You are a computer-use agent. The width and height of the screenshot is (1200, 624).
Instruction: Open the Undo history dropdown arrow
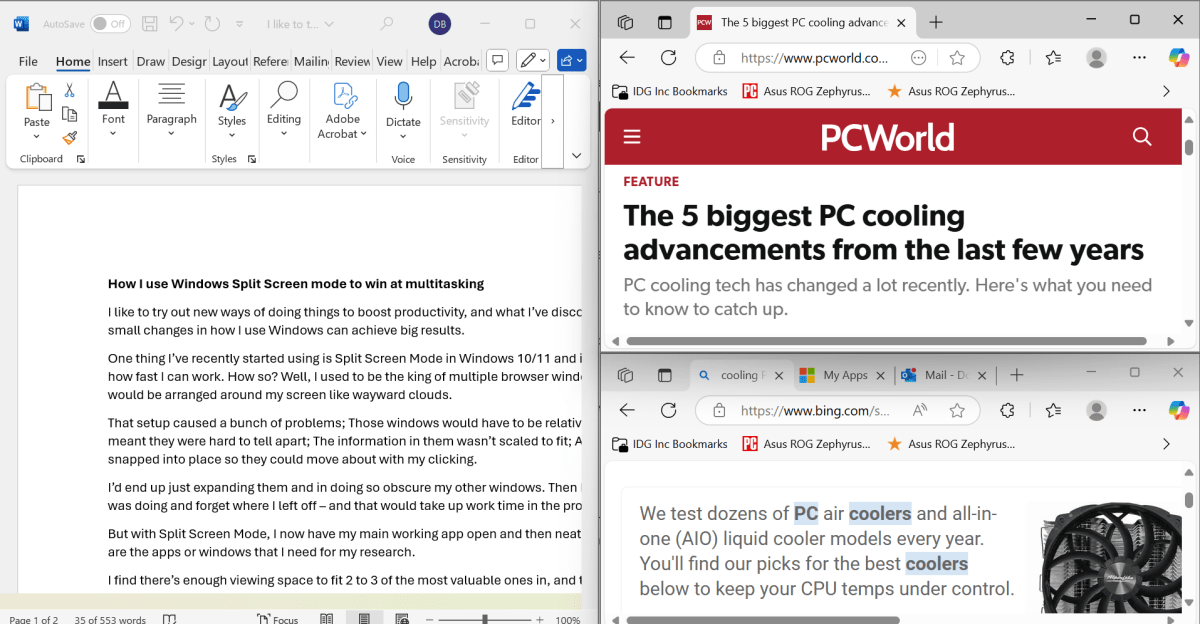[x=193, y=23]
